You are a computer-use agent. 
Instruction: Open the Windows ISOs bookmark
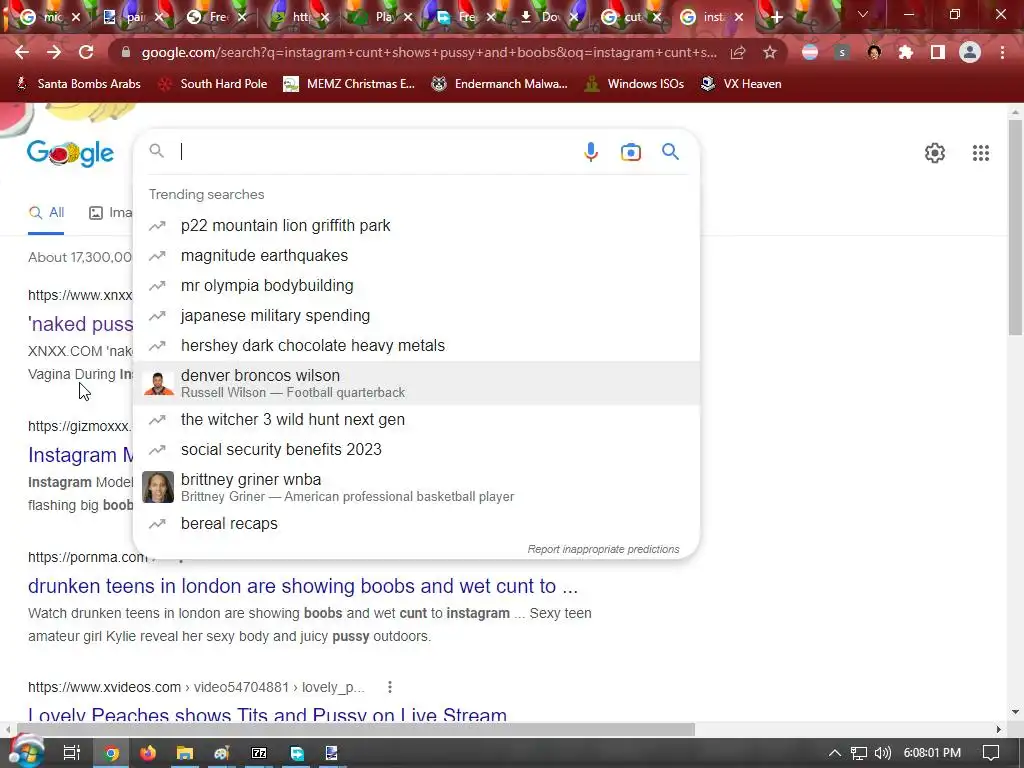634,84
